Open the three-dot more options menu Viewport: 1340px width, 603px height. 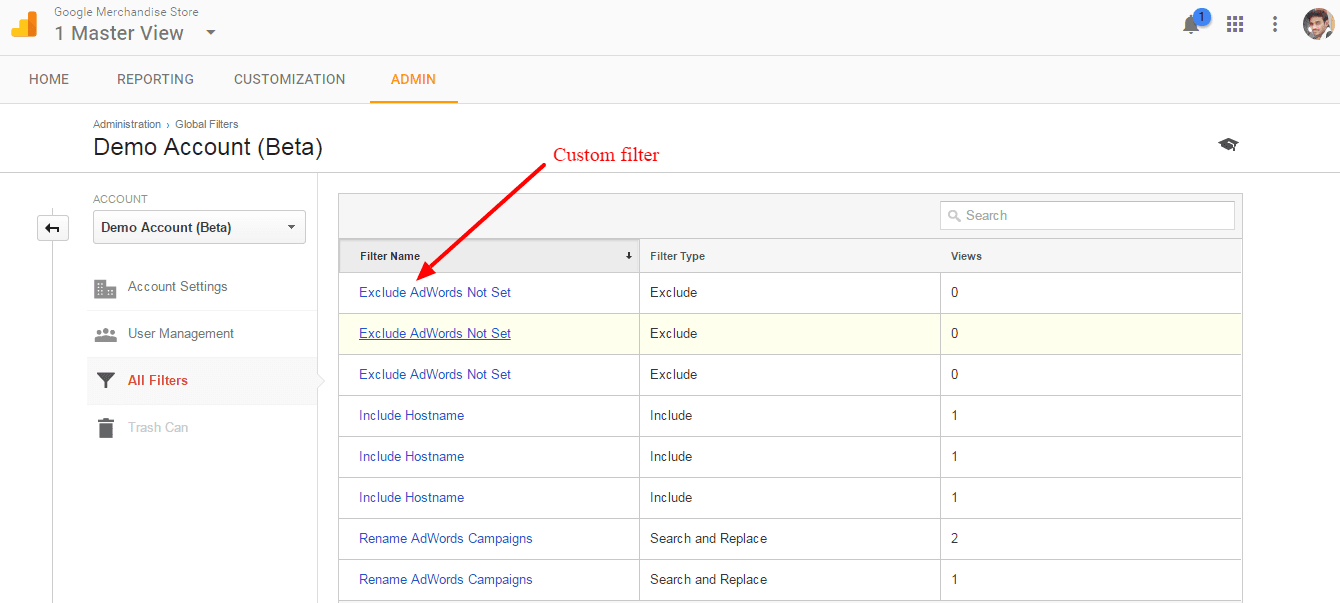(x=1275, y=24)
